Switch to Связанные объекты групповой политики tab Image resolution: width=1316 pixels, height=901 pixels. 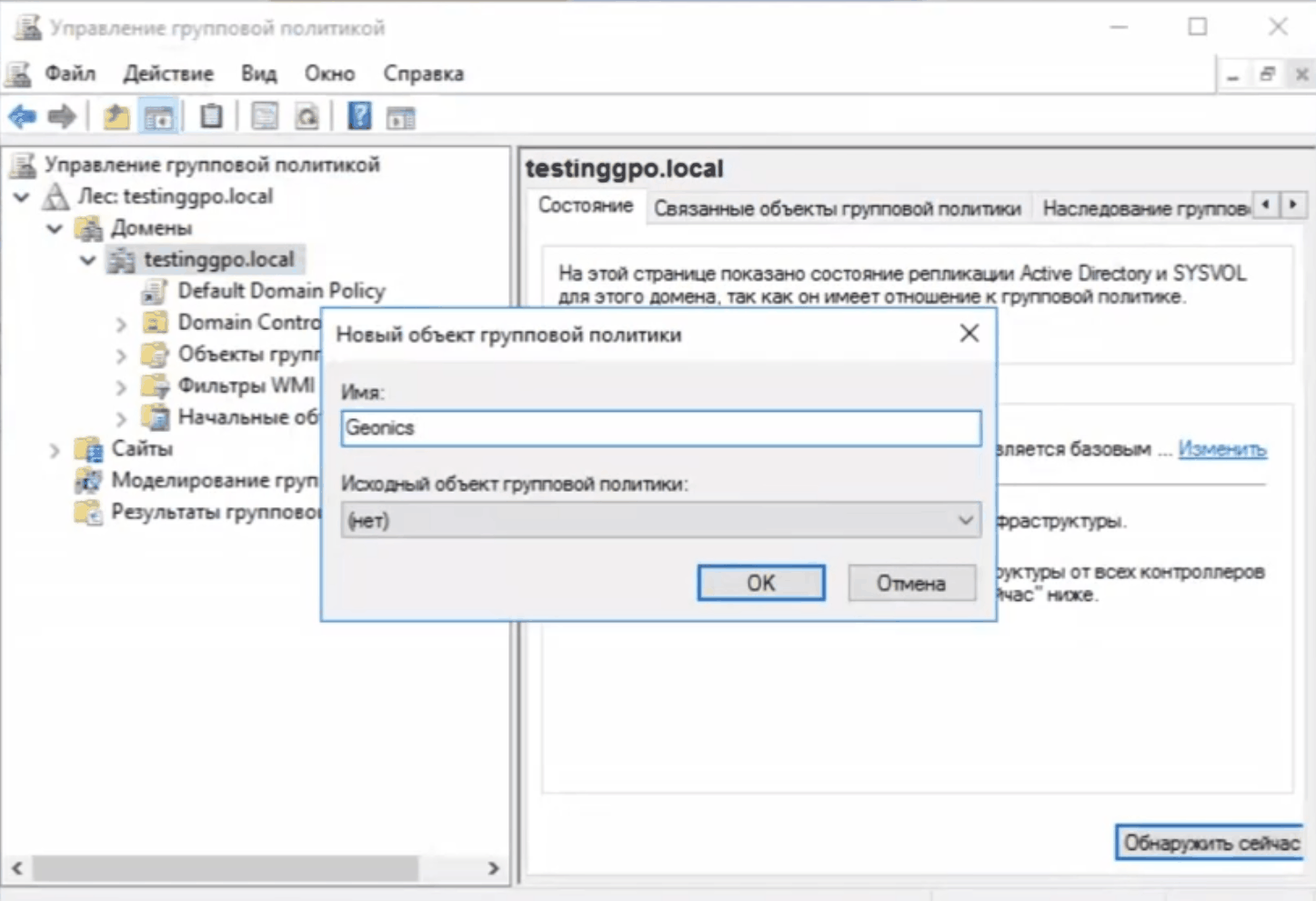coord(837,208)
